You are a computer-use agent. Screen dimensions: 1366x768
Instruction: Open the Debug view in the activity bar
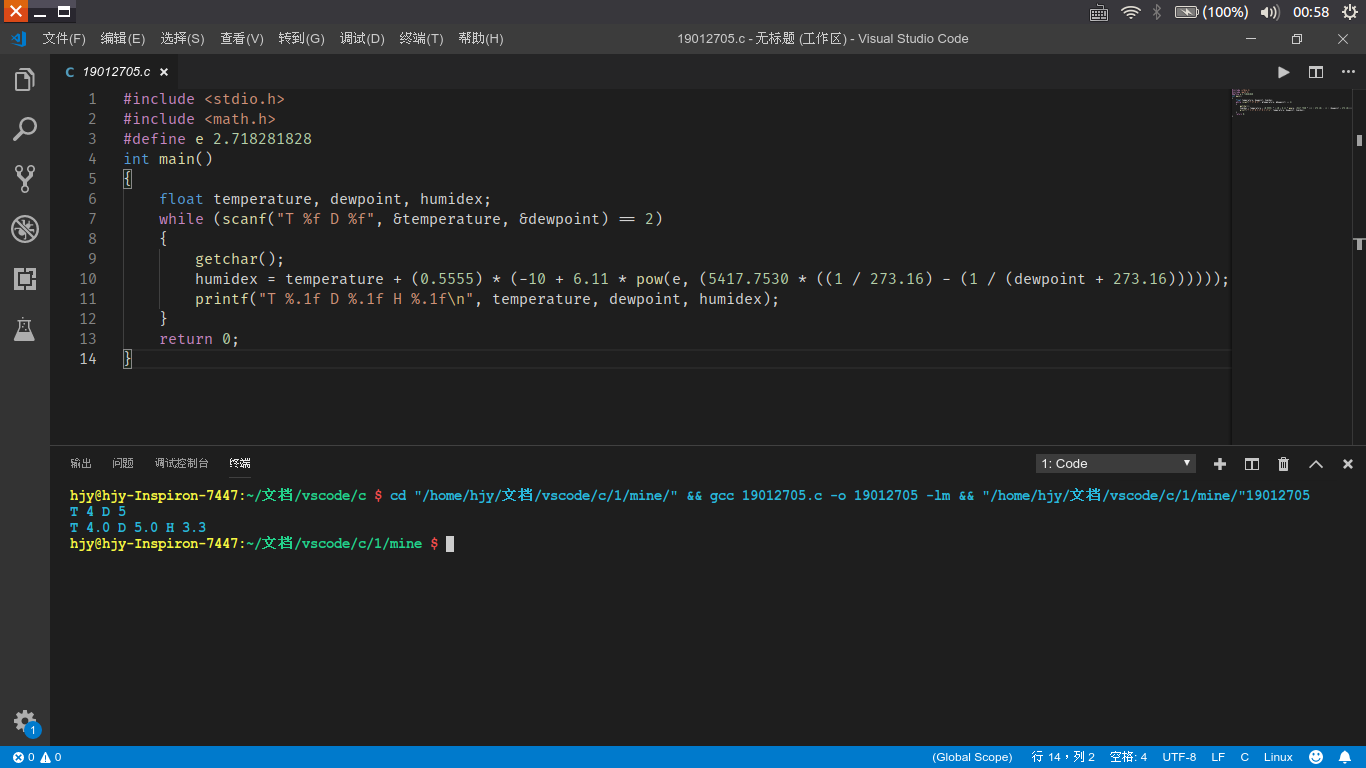[25, 229]
